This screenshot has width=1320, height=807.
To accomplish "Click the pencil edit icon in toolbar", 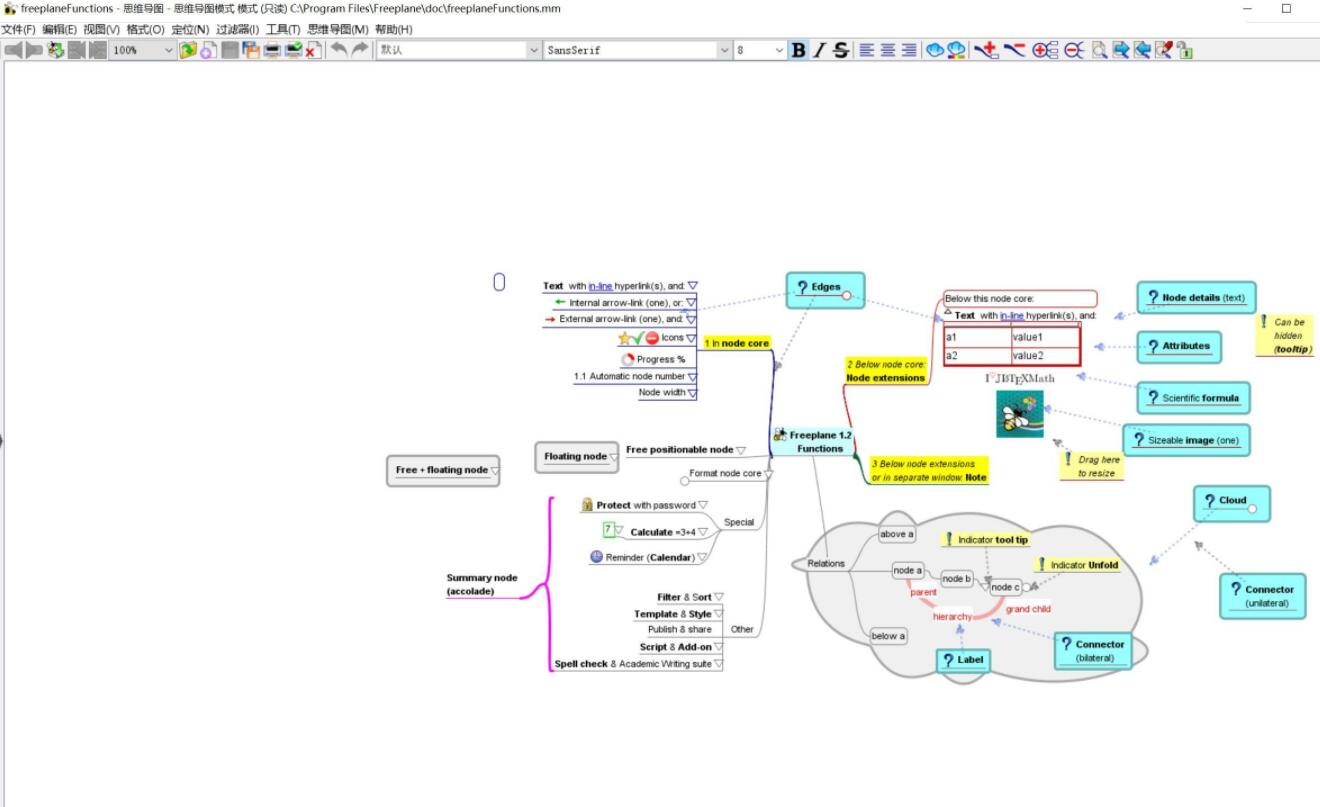I will click(1164, 50).
